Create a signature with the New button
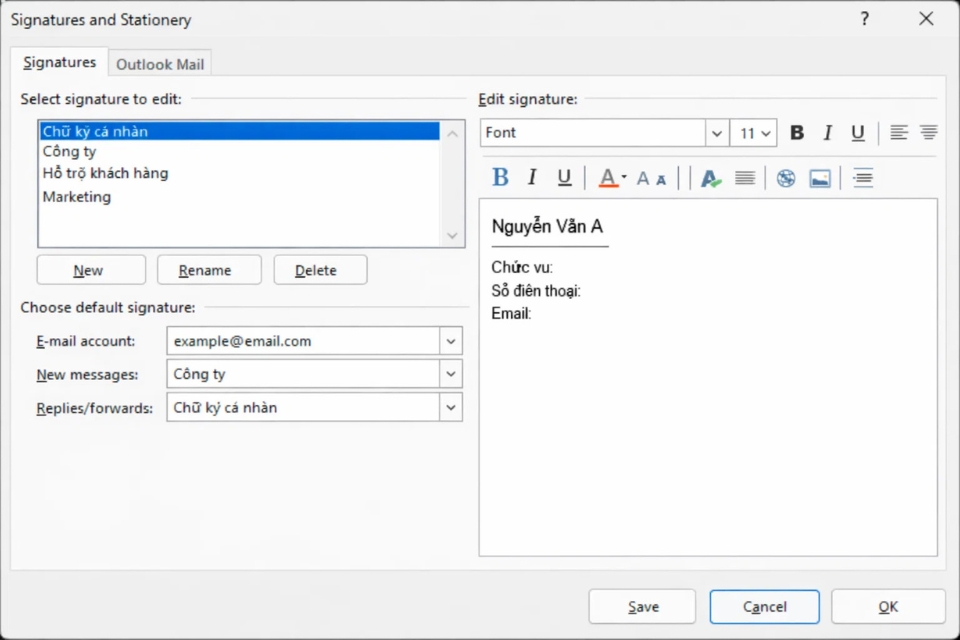960x640 pixels. click(x=90, y=269)
